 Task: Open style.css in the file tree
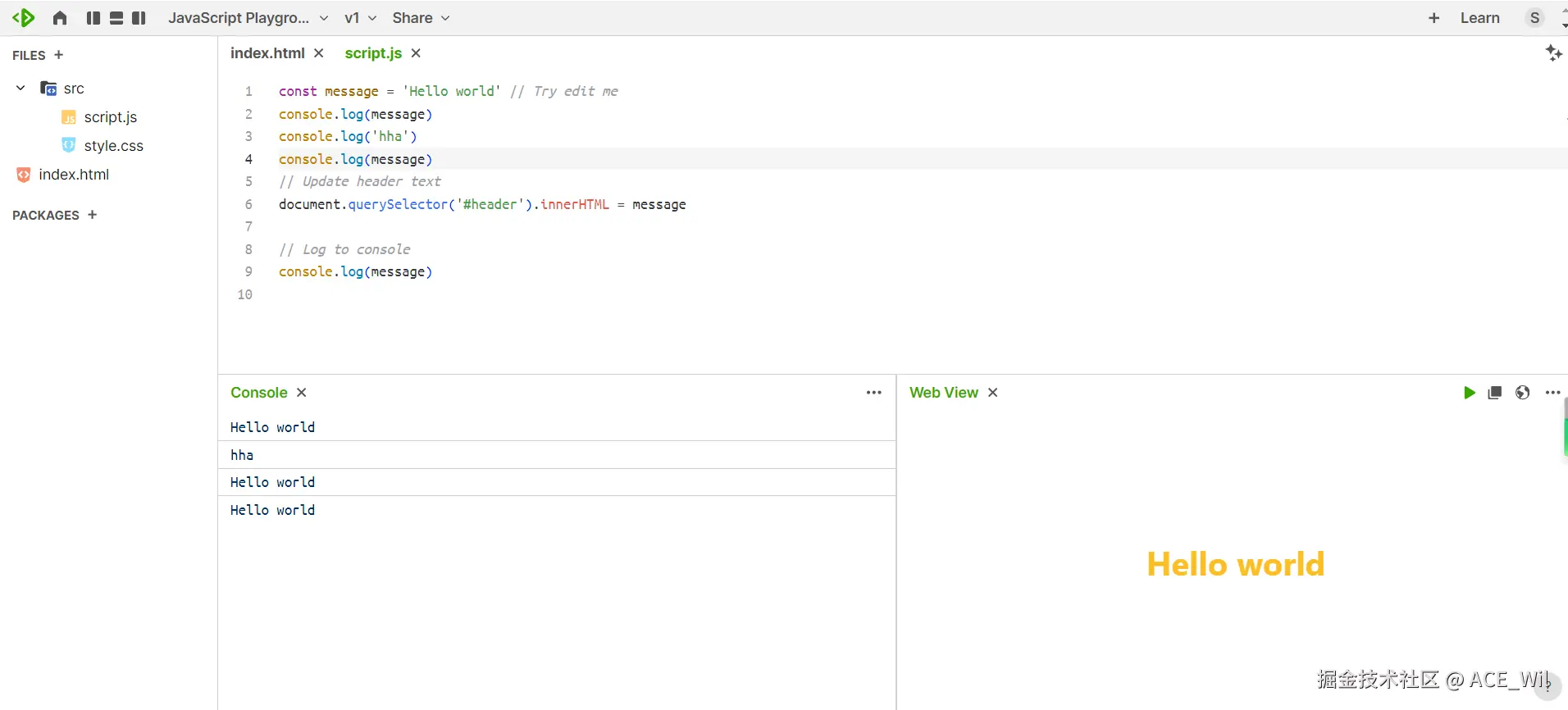[x=113, y=146]
